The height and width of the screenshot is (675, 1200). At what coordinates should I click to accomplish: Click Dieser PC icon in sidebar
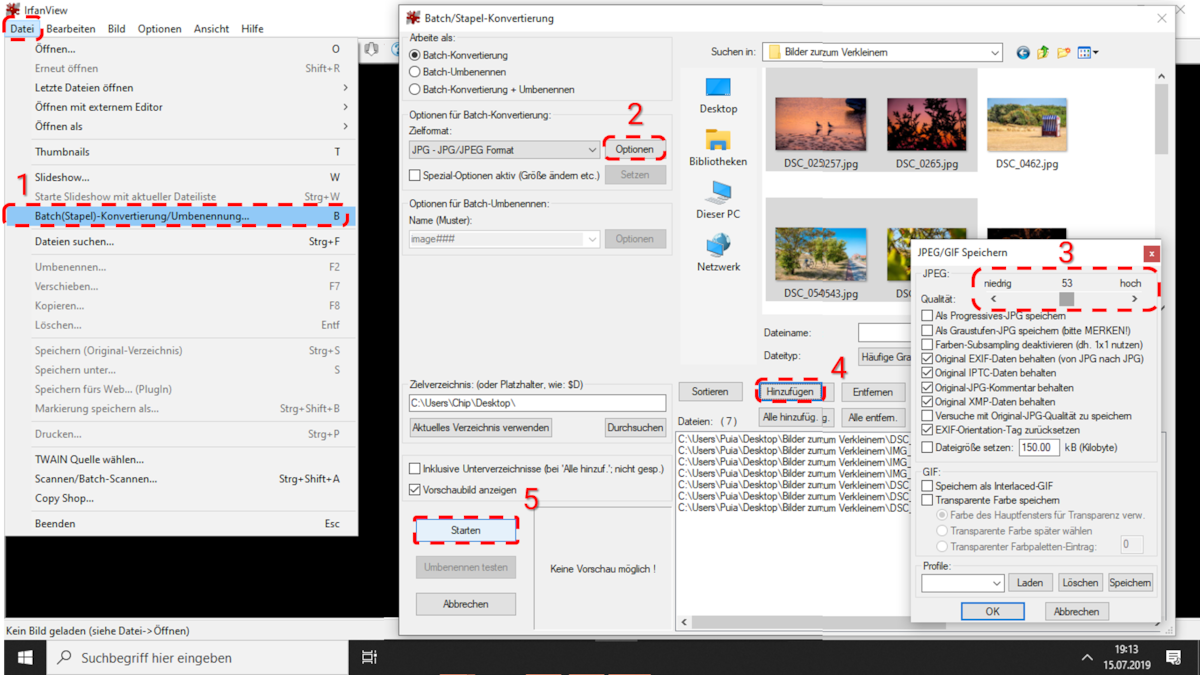(x=718, y=200)
